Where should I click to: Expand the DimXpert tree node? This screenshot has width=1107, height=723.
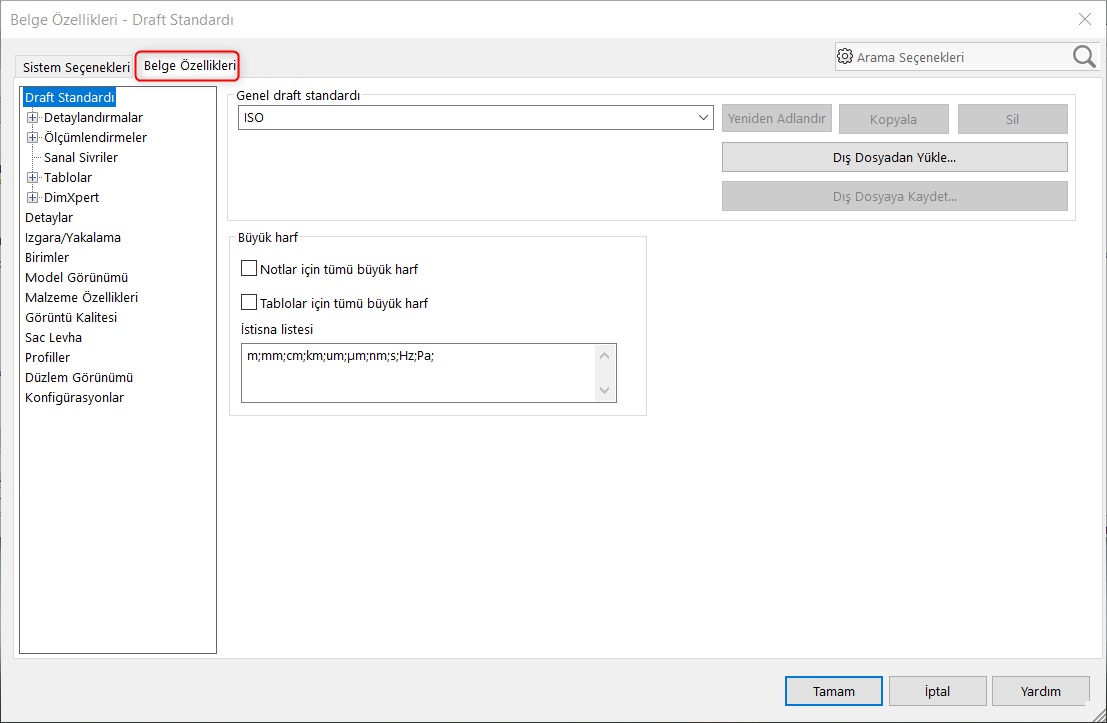(32, 197)
